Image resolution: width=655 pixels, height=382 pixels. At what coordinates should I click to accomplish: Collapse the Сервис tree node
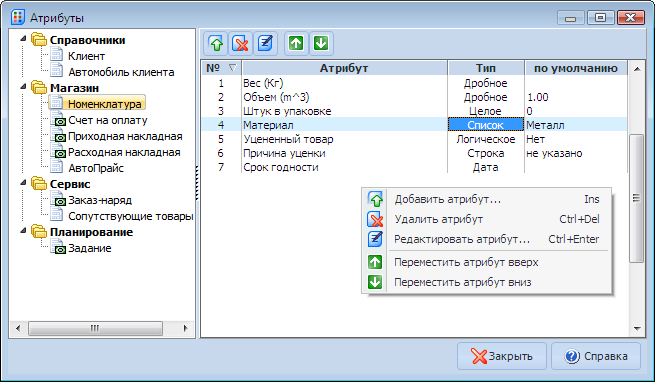23,182
